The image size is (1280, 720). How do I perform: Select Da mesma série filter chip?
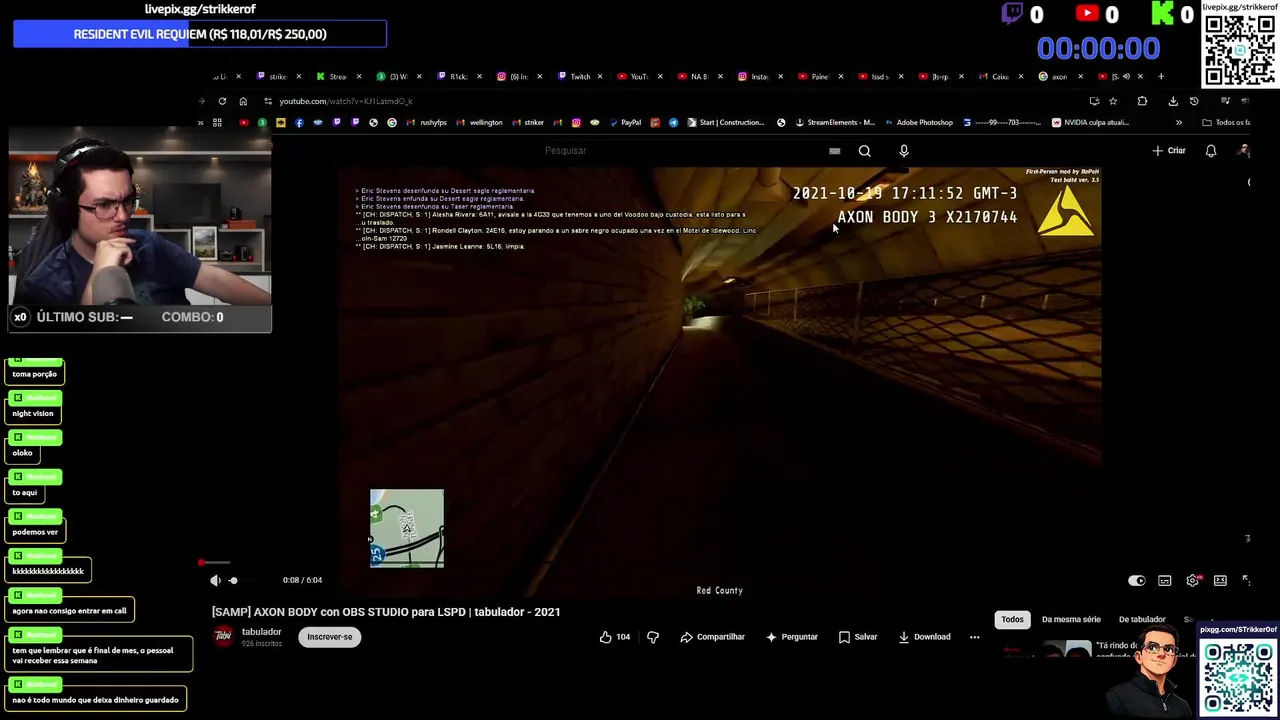1071,619
